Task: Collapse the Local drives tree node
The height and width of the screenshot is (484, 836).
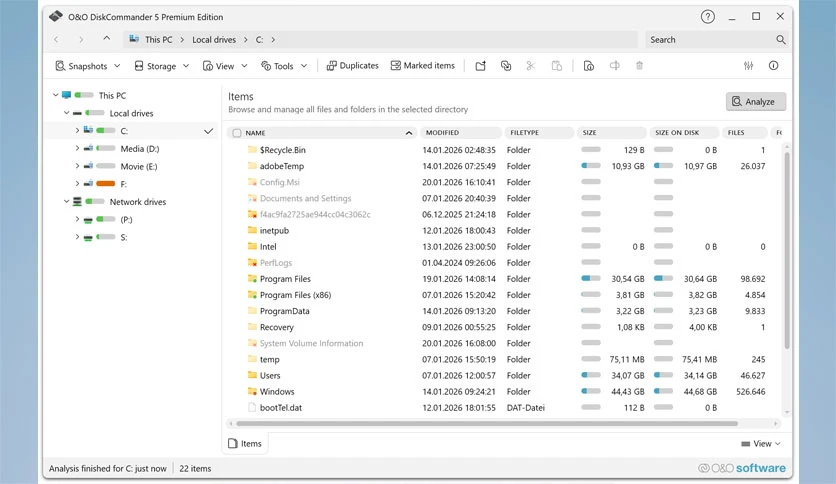Action: pos(66,113)
